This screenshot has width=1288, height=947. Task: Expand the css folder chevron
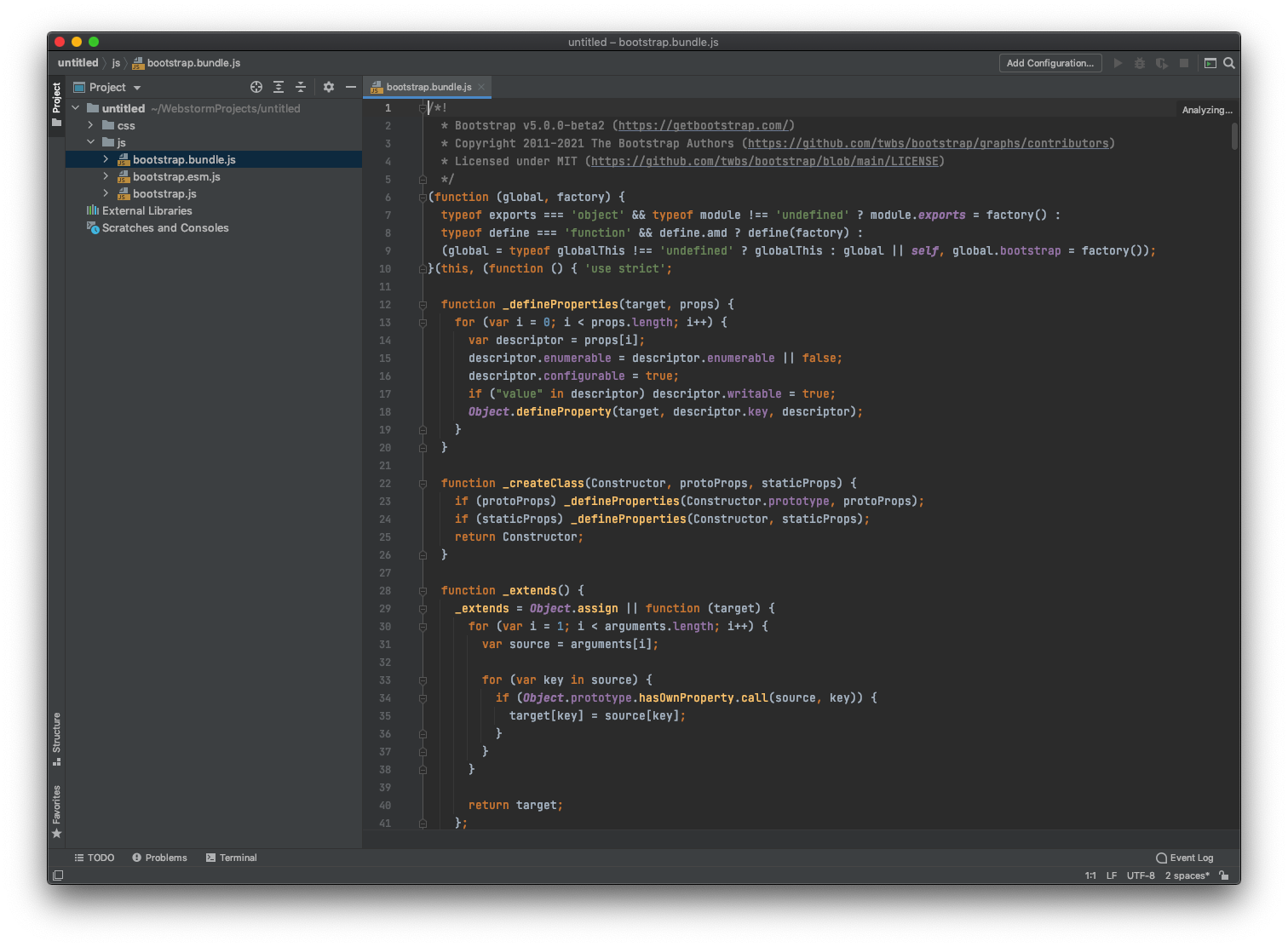(90, 125)
